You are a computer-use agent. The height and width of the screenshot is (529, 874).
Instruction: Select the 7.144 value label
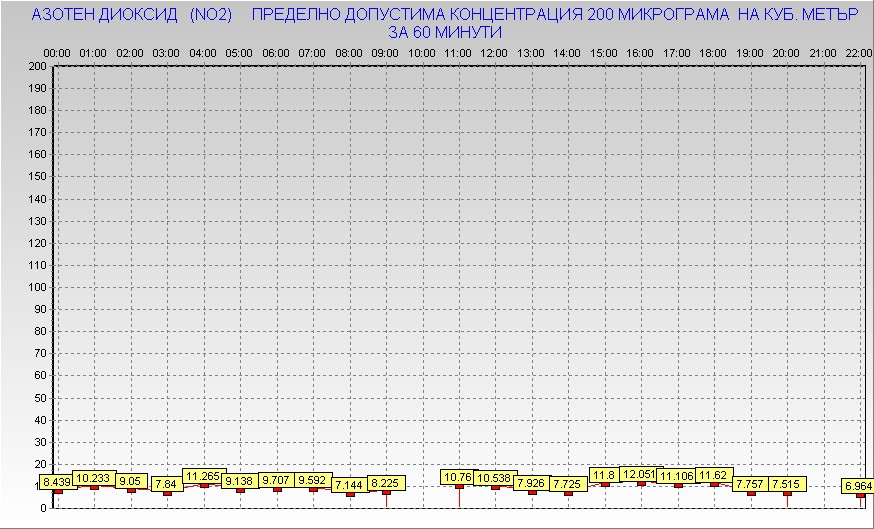(x=349, y=485)
